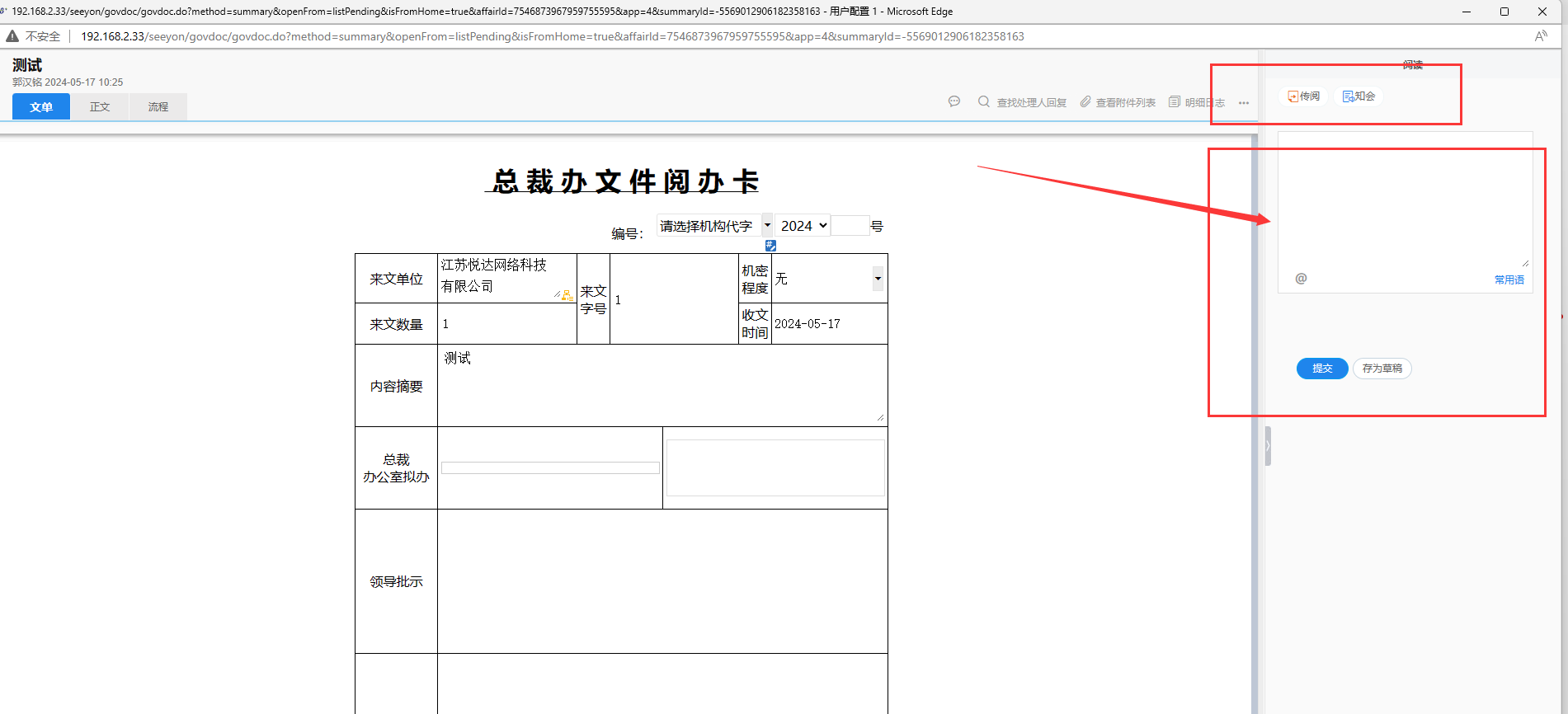1568x714 pixels.
Task: Switch to the 正文 tab
Action: tap(100, 107)
